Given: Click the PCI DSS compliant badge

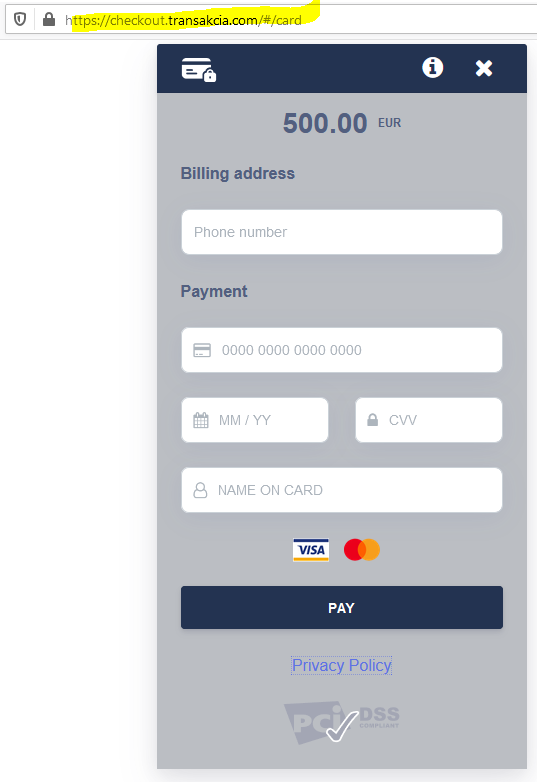Looking at the screenshot, I should click(x=342, y=722).
